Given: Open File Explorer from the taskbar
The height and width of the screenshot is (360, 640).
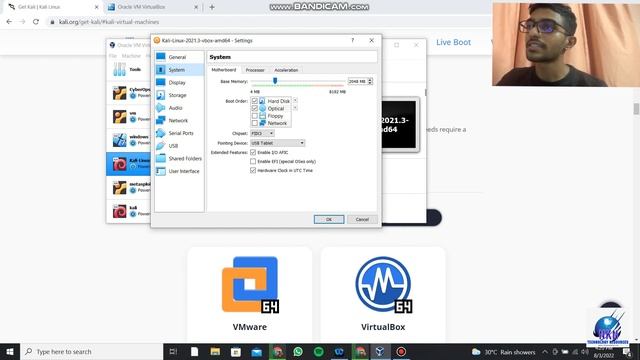Looking at the screenshot, I should tap(215, 351).
